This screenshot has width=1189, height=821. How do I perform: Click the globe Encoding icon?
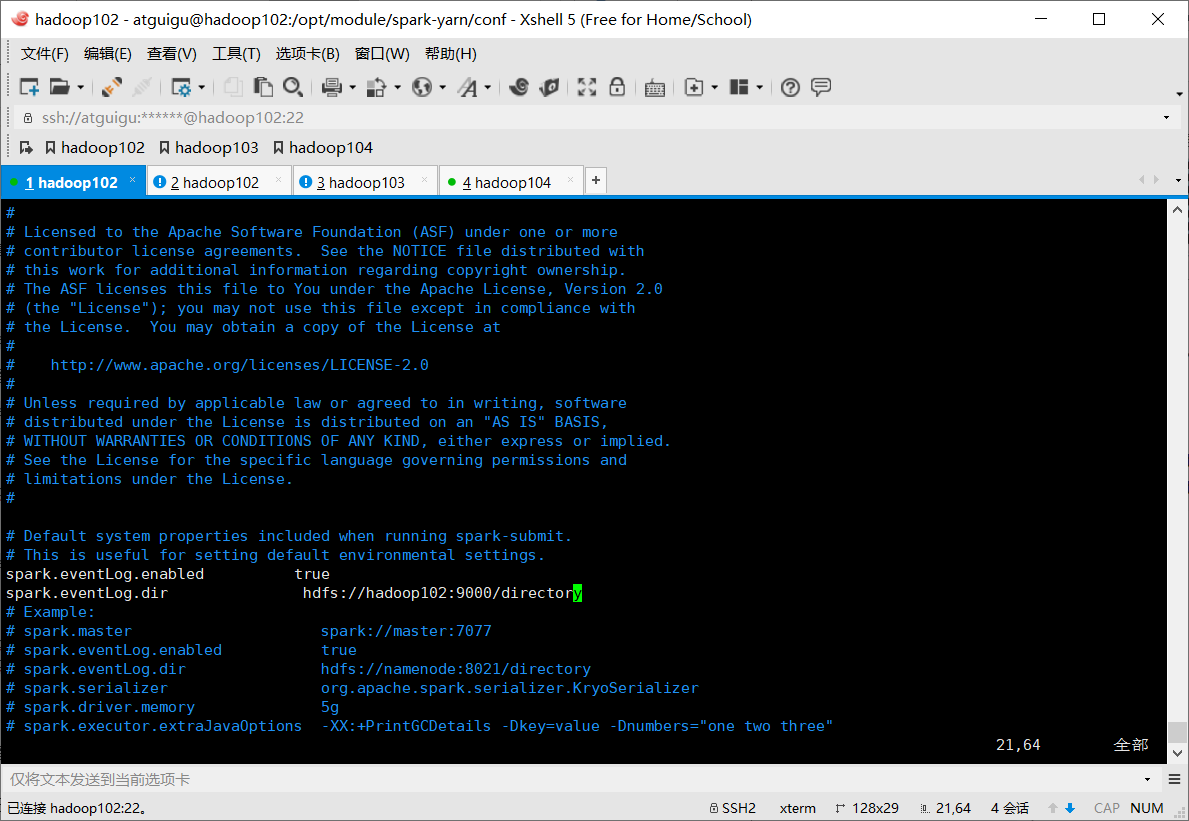[x=422, y=87]
